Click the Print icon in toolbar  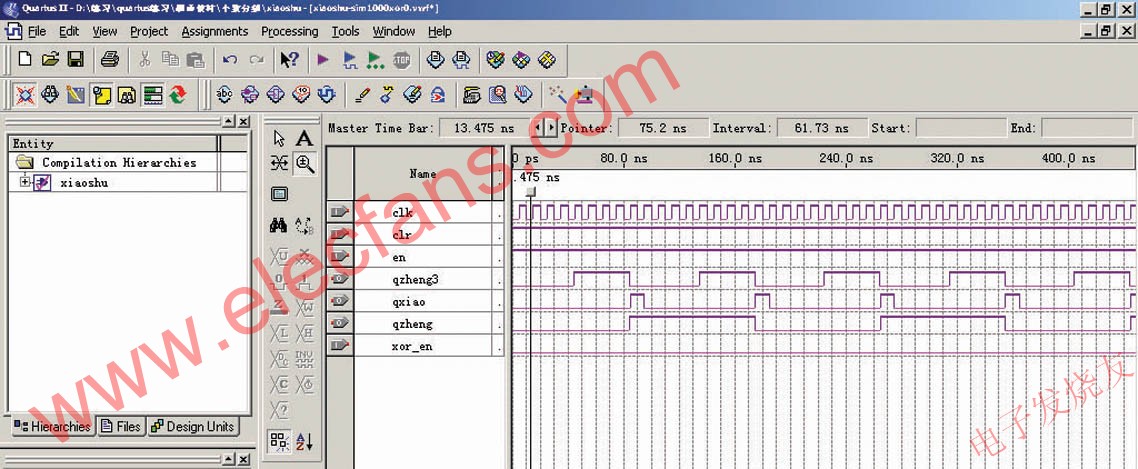click(110, 60)
